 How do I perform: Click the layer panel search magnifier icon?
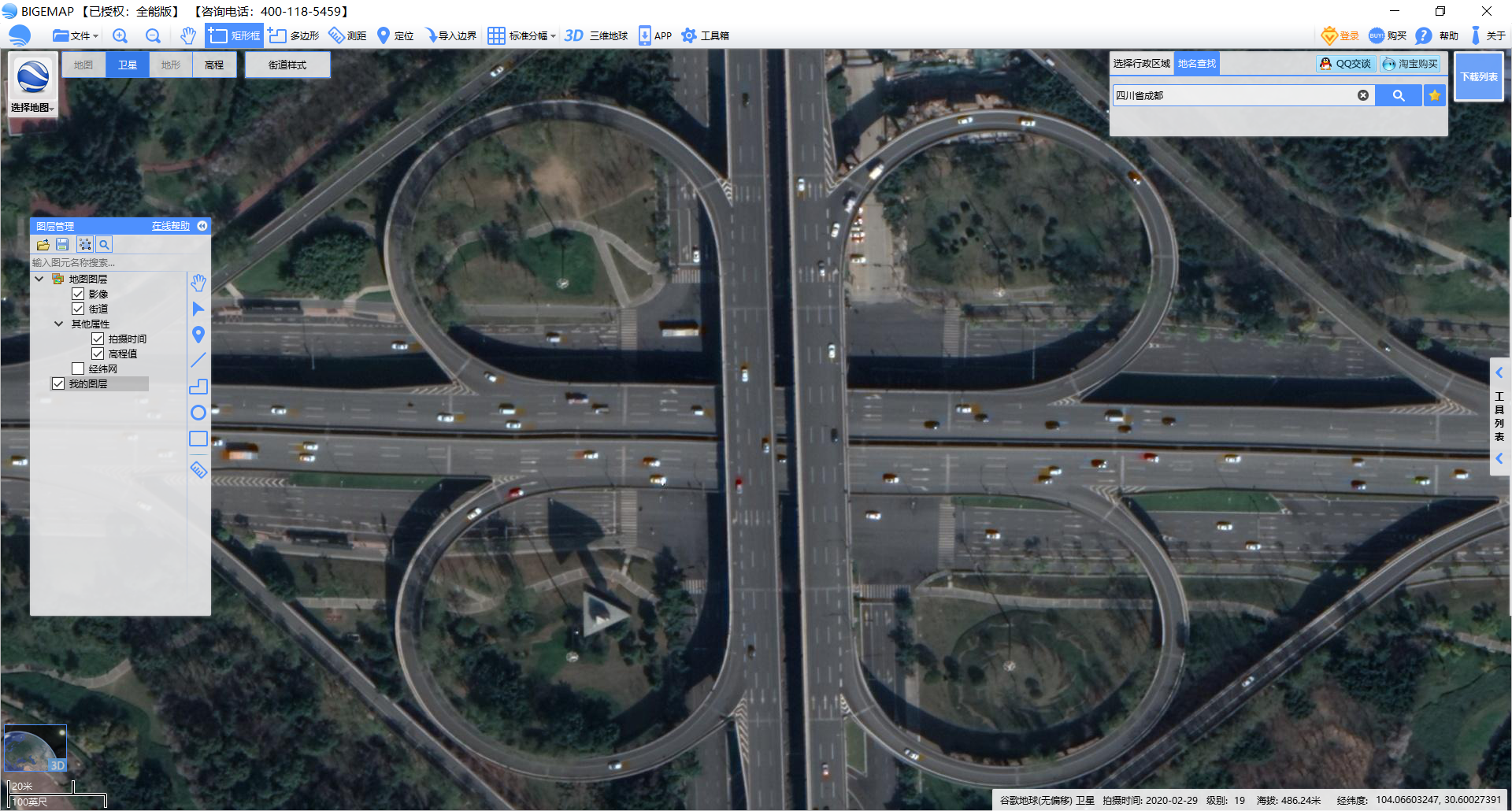point(104,245)
